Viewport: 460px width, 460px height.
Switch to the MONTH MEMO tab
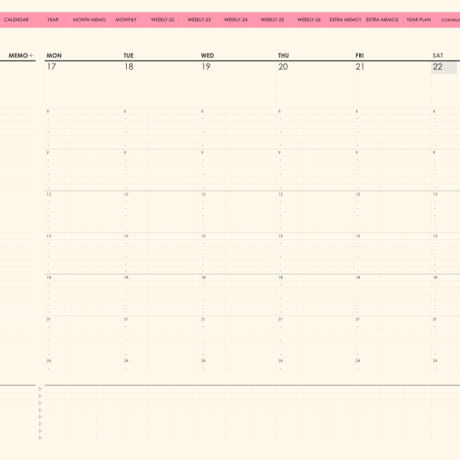(89, 20)
